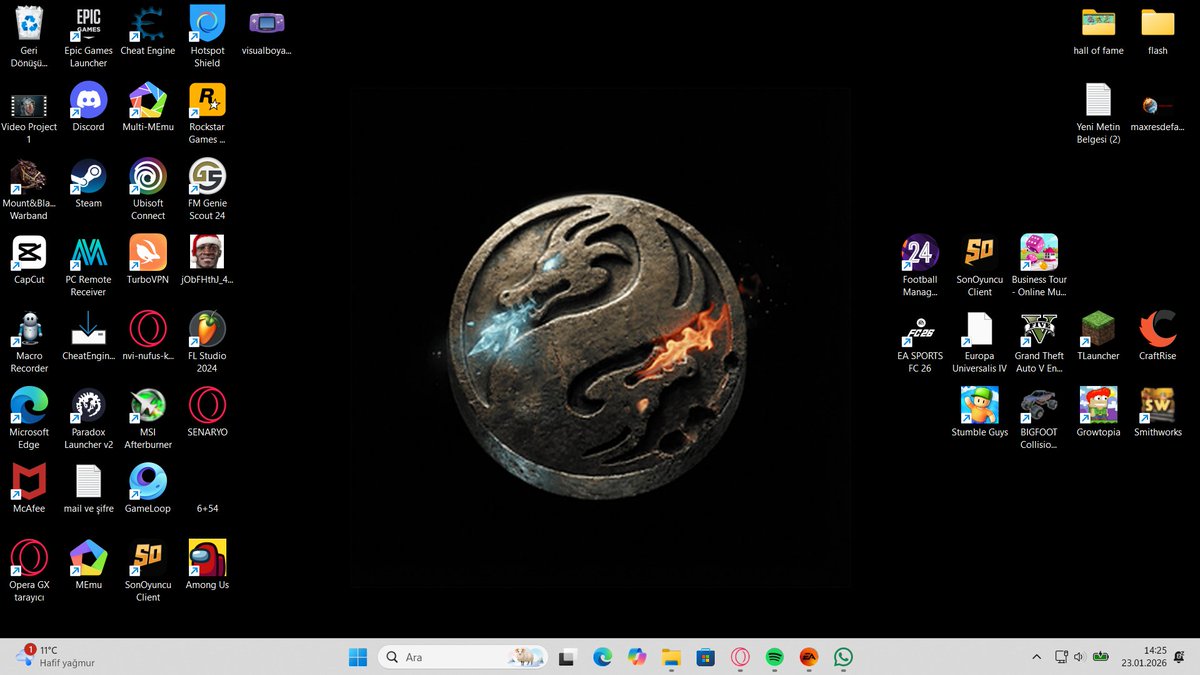Viewport: 1200px width, 675px height.
Task: Launch Steam from the desktop
Action: 88,182
